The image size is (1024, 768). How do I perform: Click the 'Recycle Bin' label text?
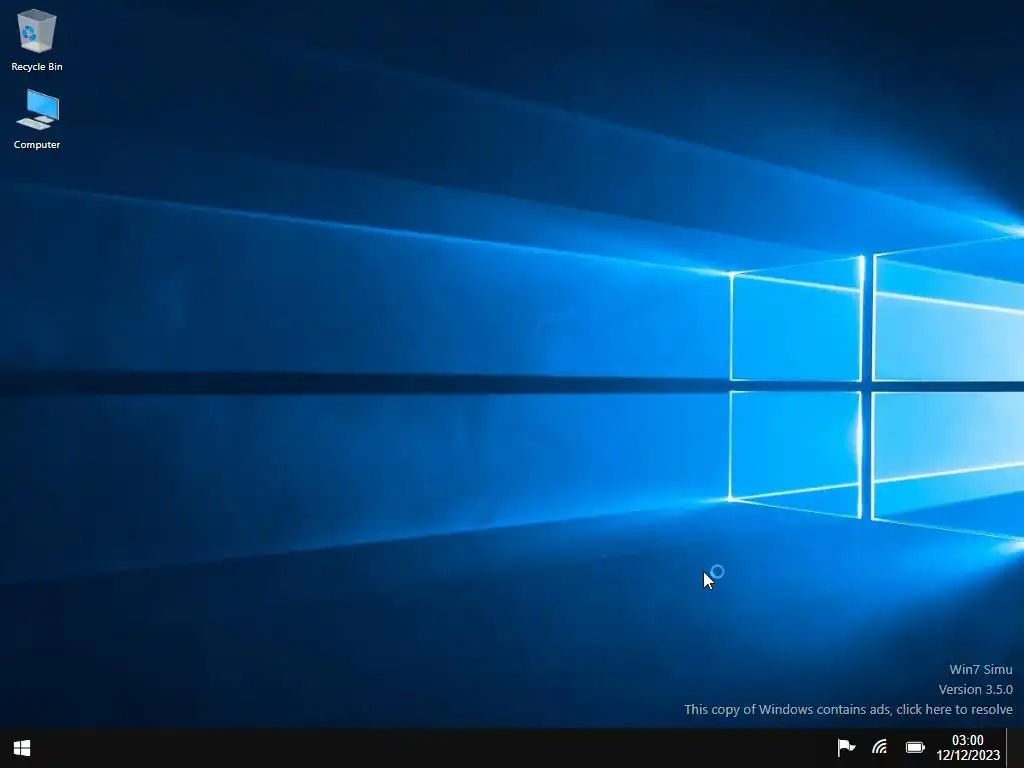(37, 67)
